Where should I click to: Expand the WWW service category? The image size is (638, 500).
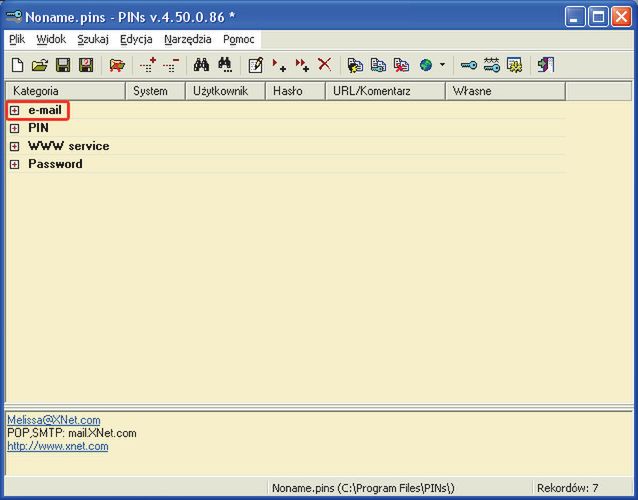(15, 146)
